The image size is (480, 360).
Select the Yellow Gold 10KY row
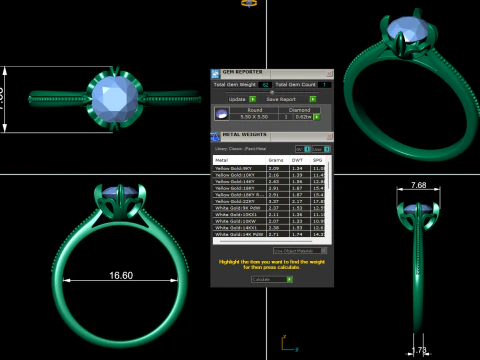coord(269,175)
